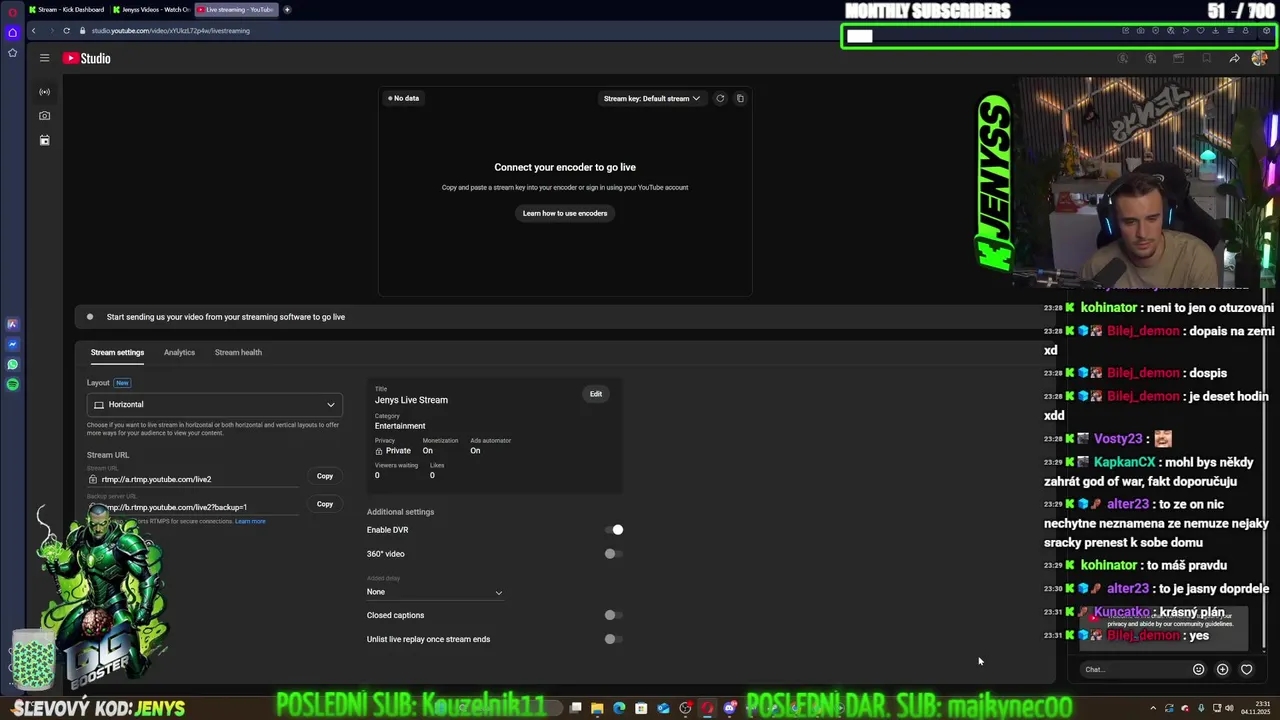Enable the Closed captions toggle
Image resolution: width=1280 pixels, height=720 pixels.
[614, 615]
